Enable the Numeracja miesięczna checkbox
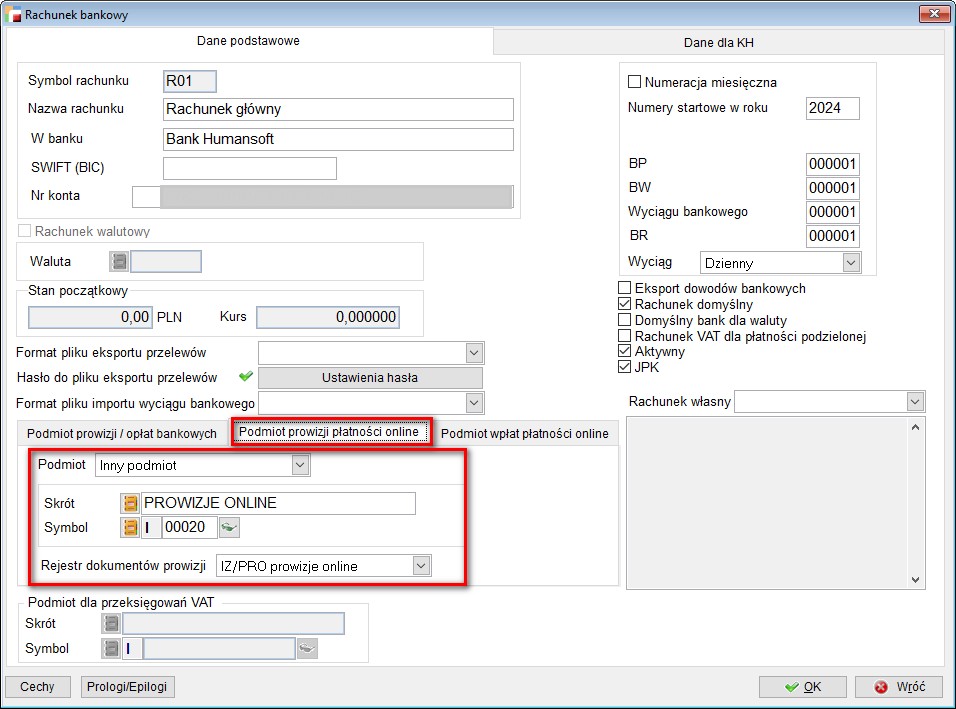 (x=634, y=82)
